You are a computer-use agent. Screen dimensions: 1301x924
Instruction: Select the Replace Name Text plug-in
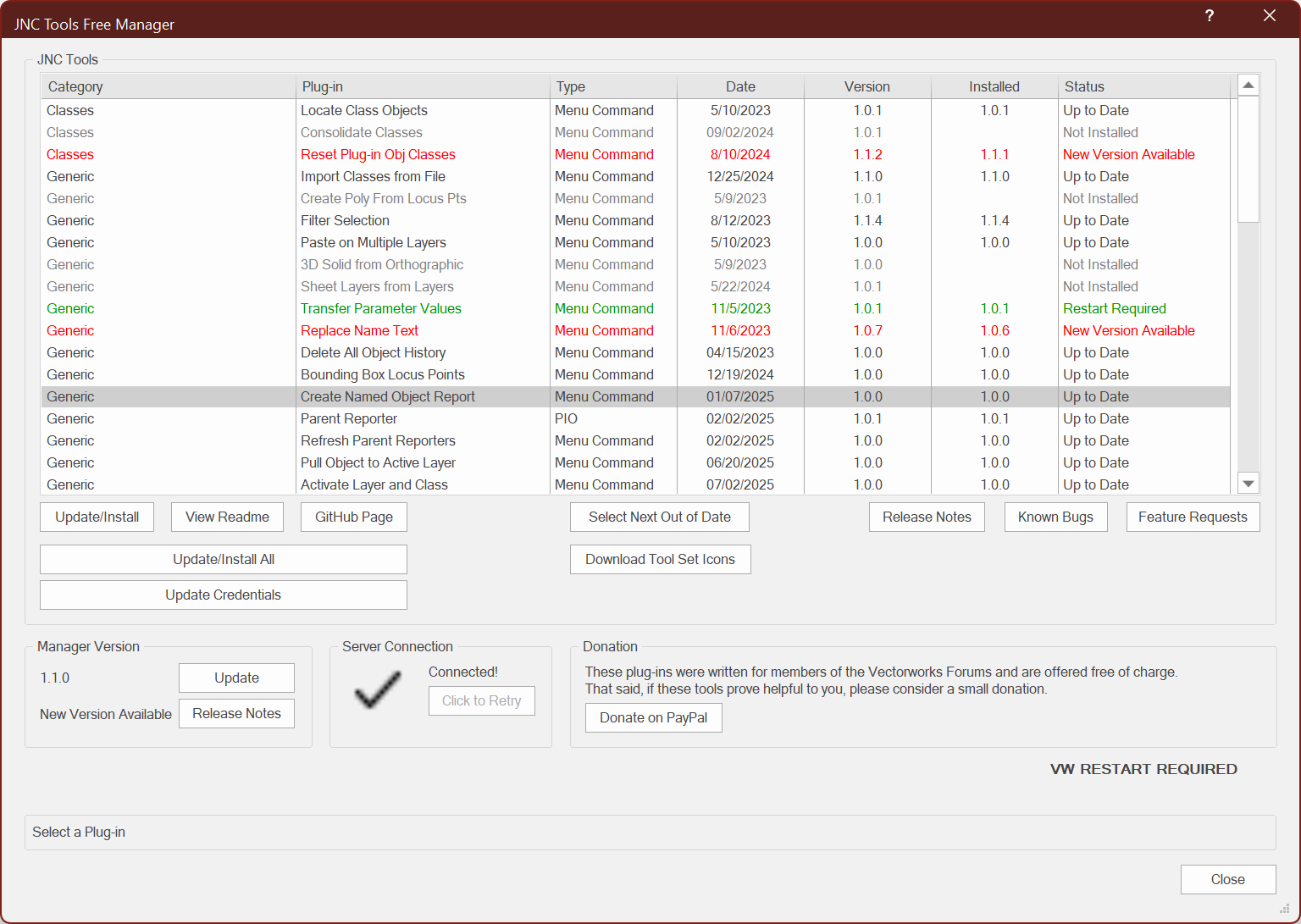pyautogui.click(x=359, y=330)
